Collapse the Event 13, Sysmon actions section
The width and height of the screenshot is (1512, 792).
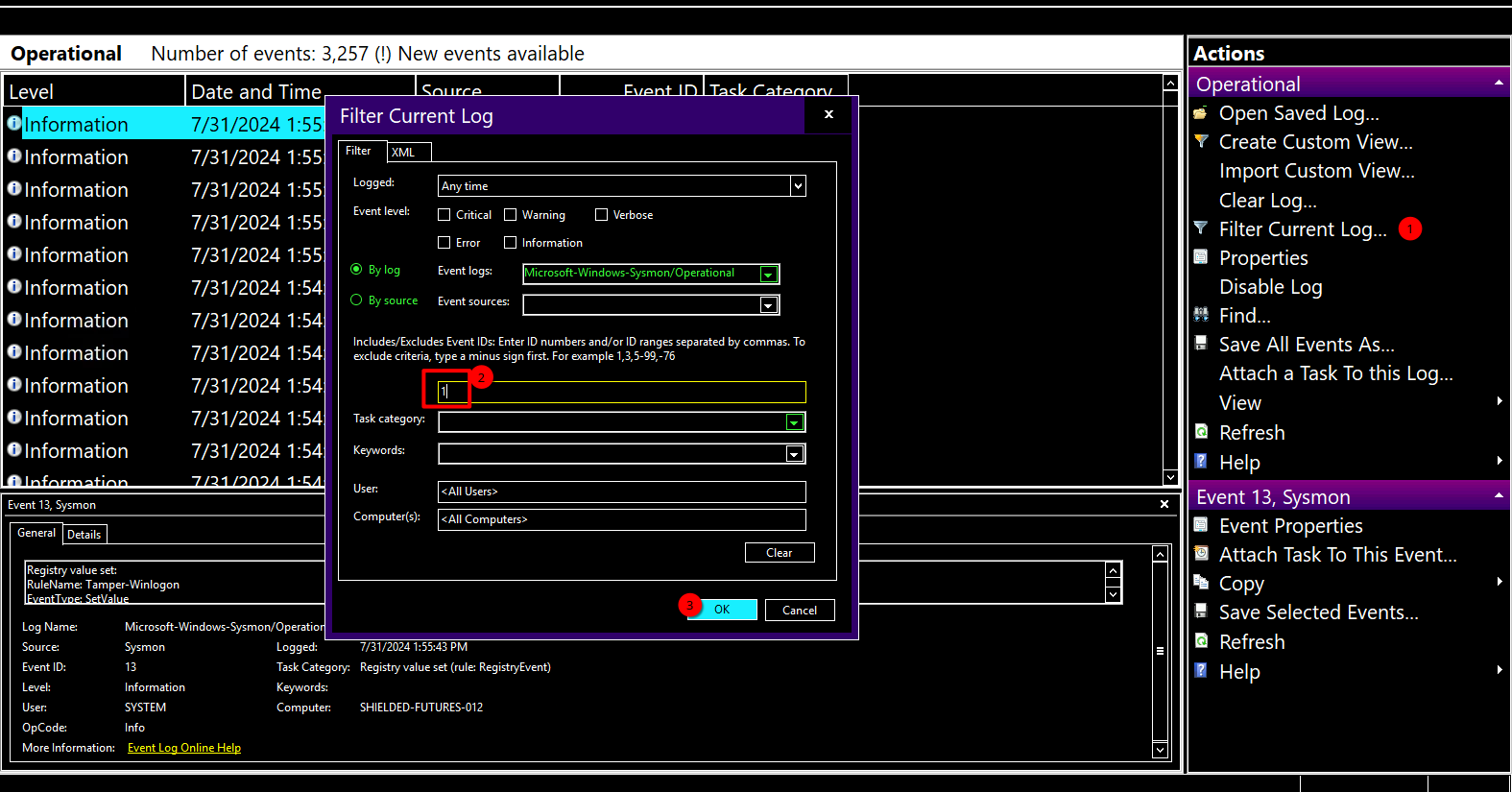(1499, 496)
